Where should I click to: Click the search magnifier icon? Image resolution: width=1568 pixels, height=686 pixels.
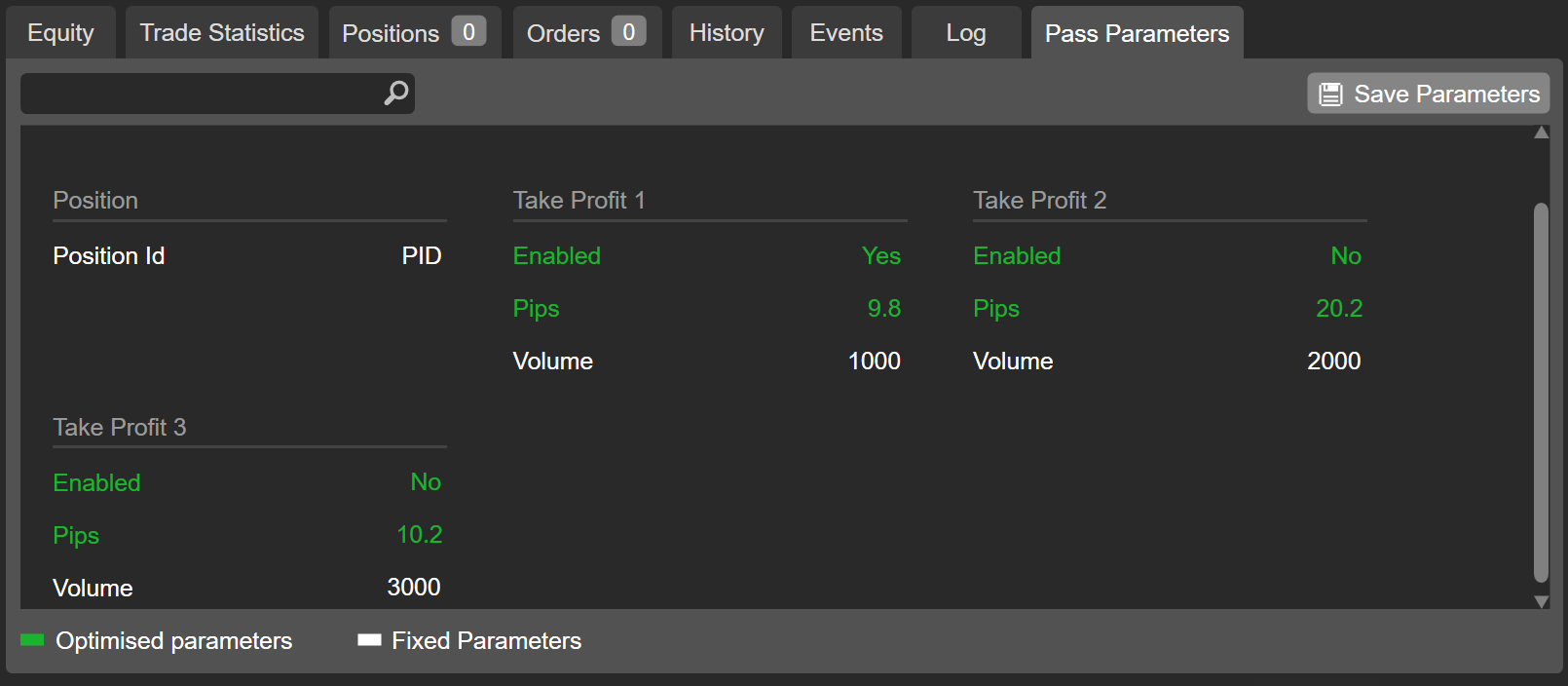[395, 94]
